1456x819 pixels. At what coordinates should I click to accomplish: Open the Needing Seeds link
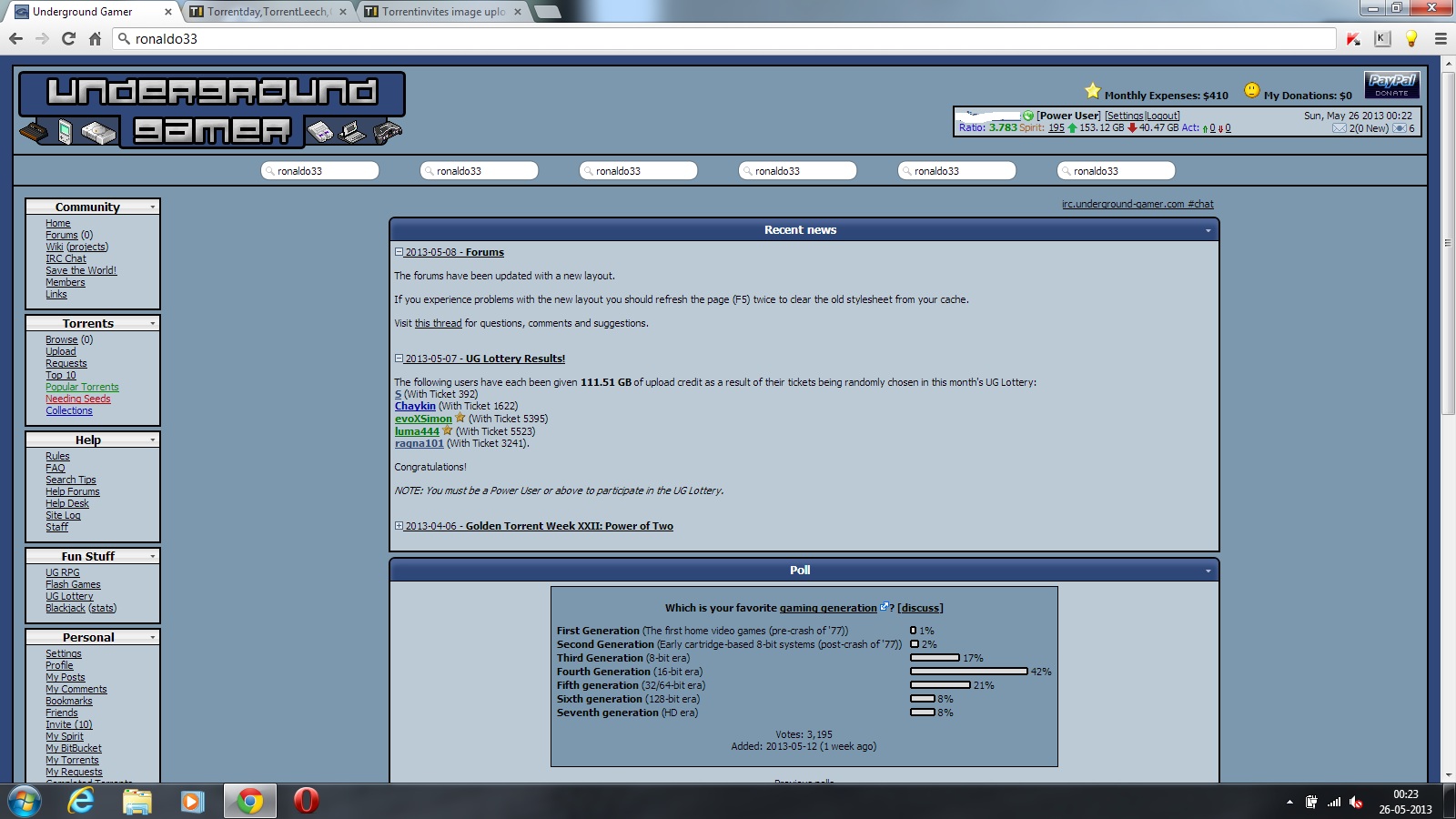(78, 399)
